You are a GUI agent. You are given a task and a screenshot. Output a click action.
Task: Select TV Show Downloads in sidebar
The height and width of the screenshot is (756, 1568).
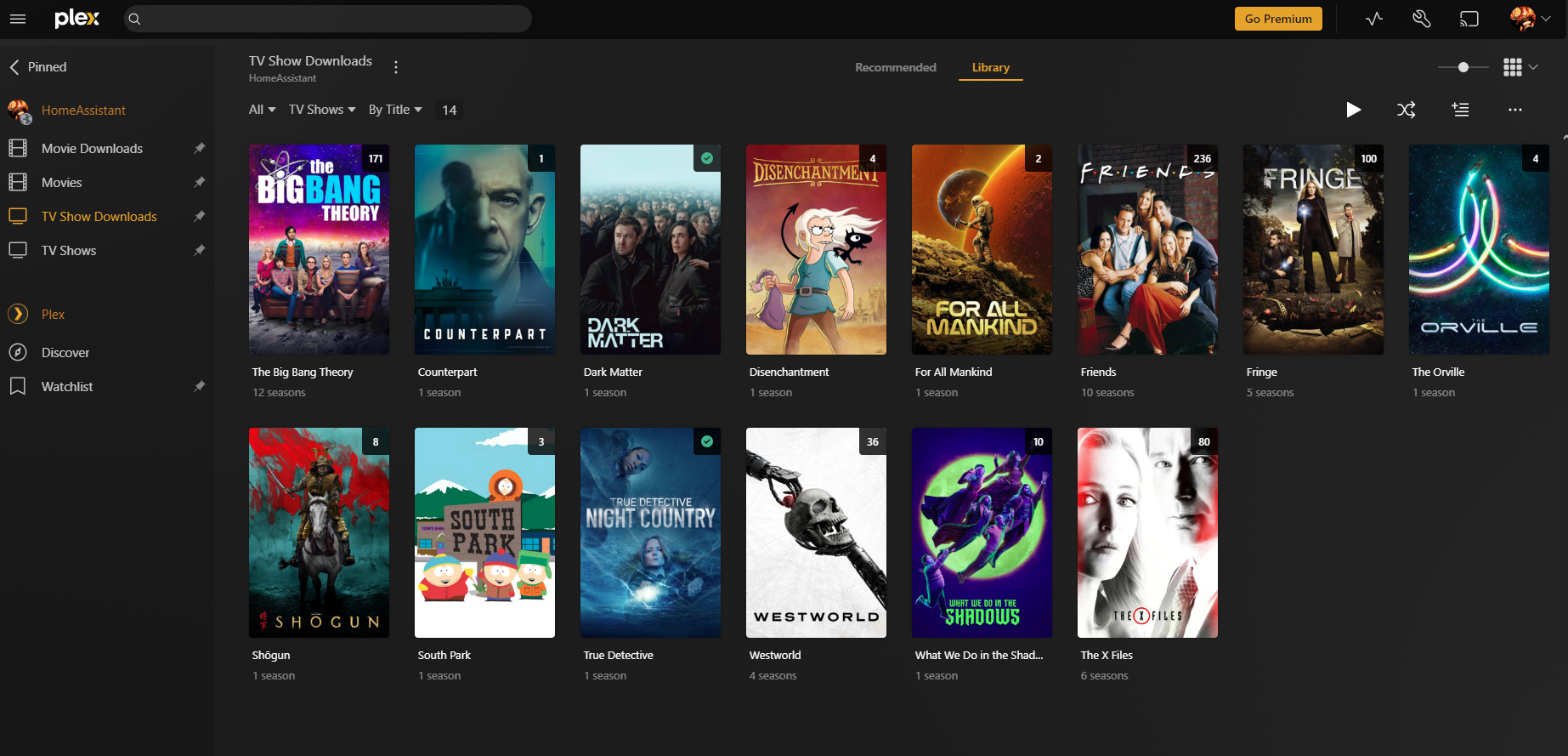click(99, 217)
